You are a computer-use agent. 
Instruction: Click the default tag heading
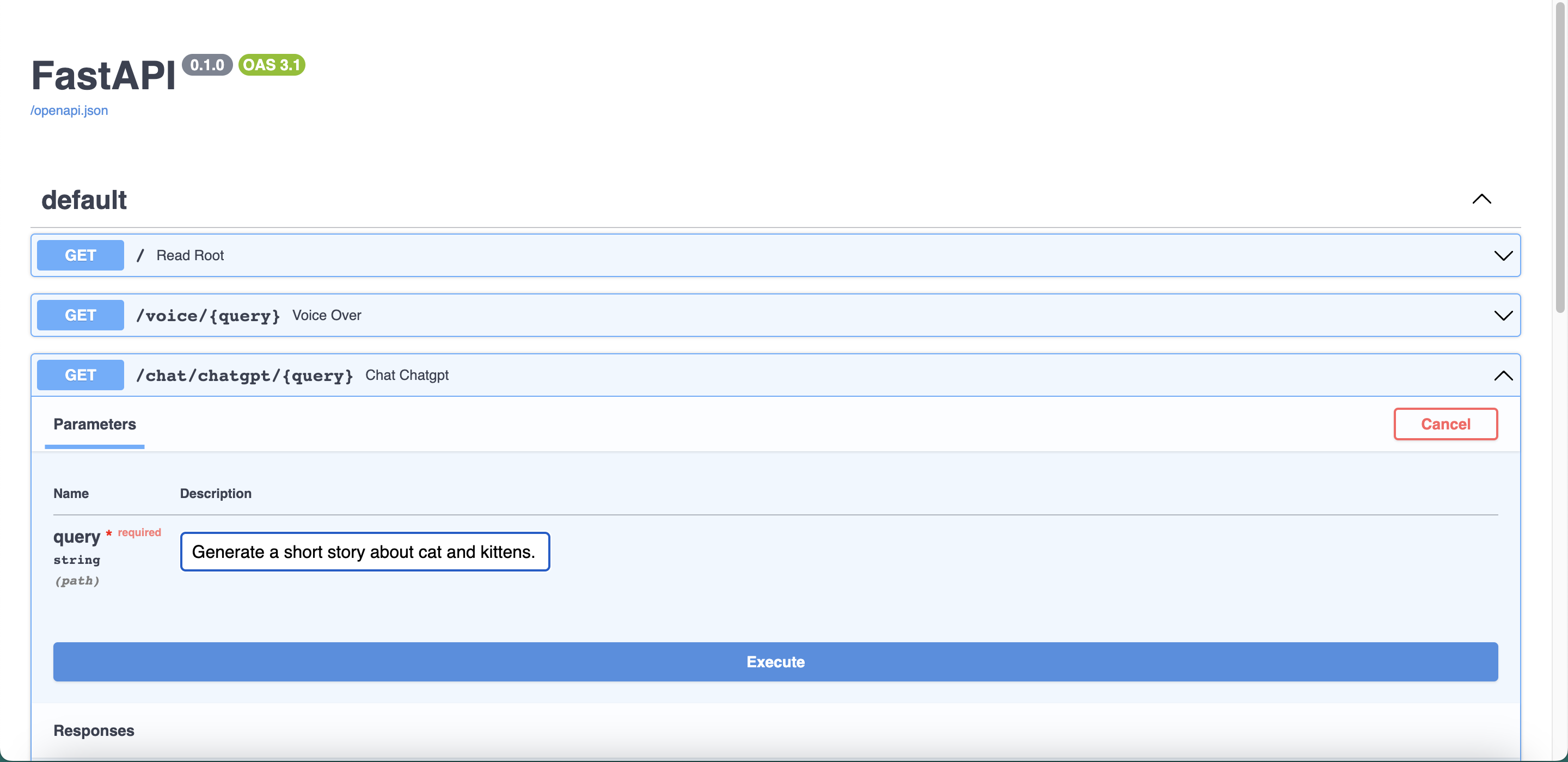tap(84, 200)
